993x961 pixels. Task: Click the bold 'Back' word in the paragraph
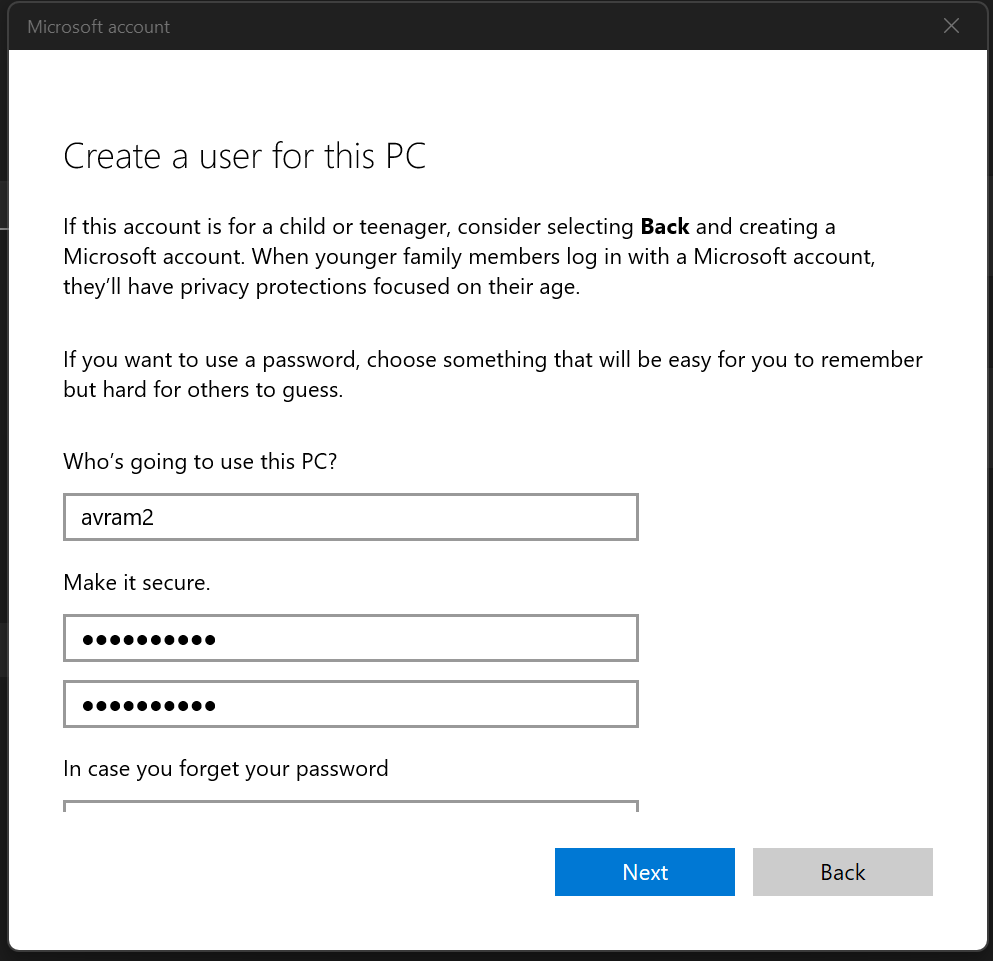pyautogui.click(x=665, y=226)
